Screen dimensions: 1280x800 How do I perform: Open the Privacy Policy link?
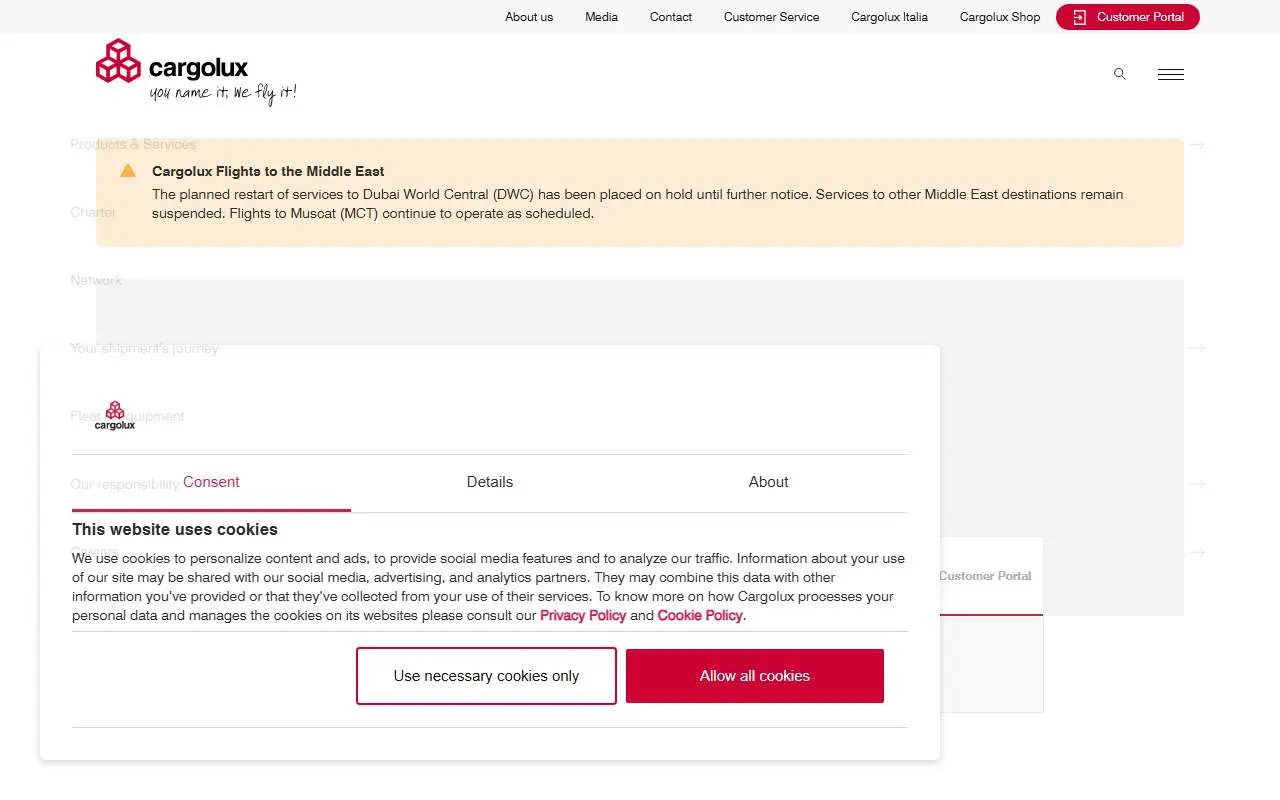tap(583, 615)
